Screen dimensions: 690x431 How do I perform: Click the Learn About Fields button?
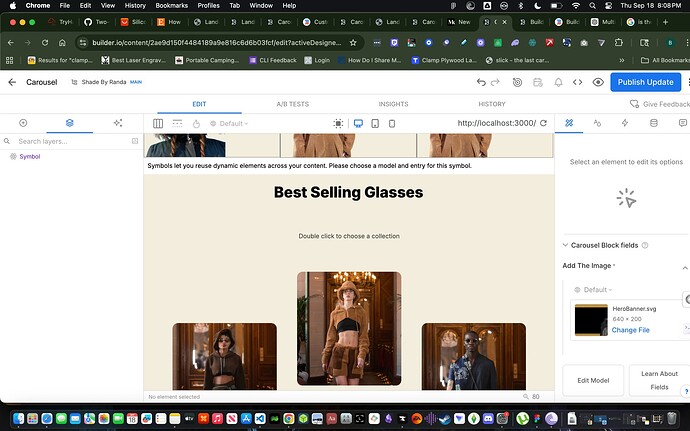point(659,380)
